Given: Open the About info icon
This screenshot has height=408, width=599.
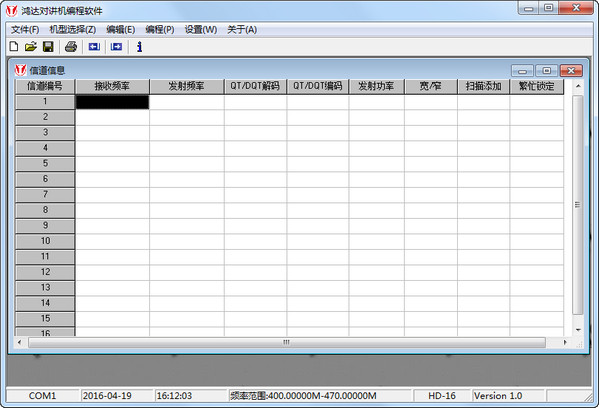Looking at the screenshot, I should click(139, 47).
